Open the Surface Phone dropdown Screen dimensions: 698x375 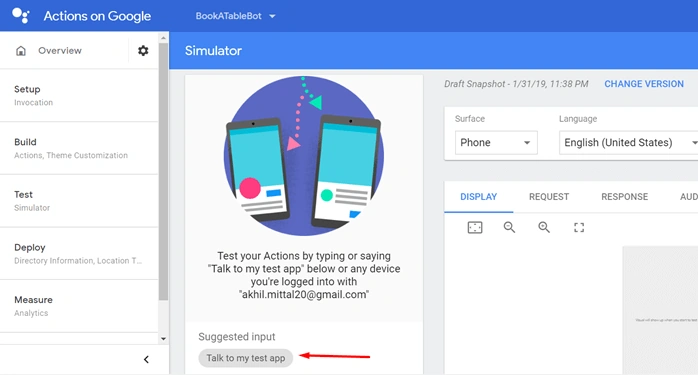[496, 143]
